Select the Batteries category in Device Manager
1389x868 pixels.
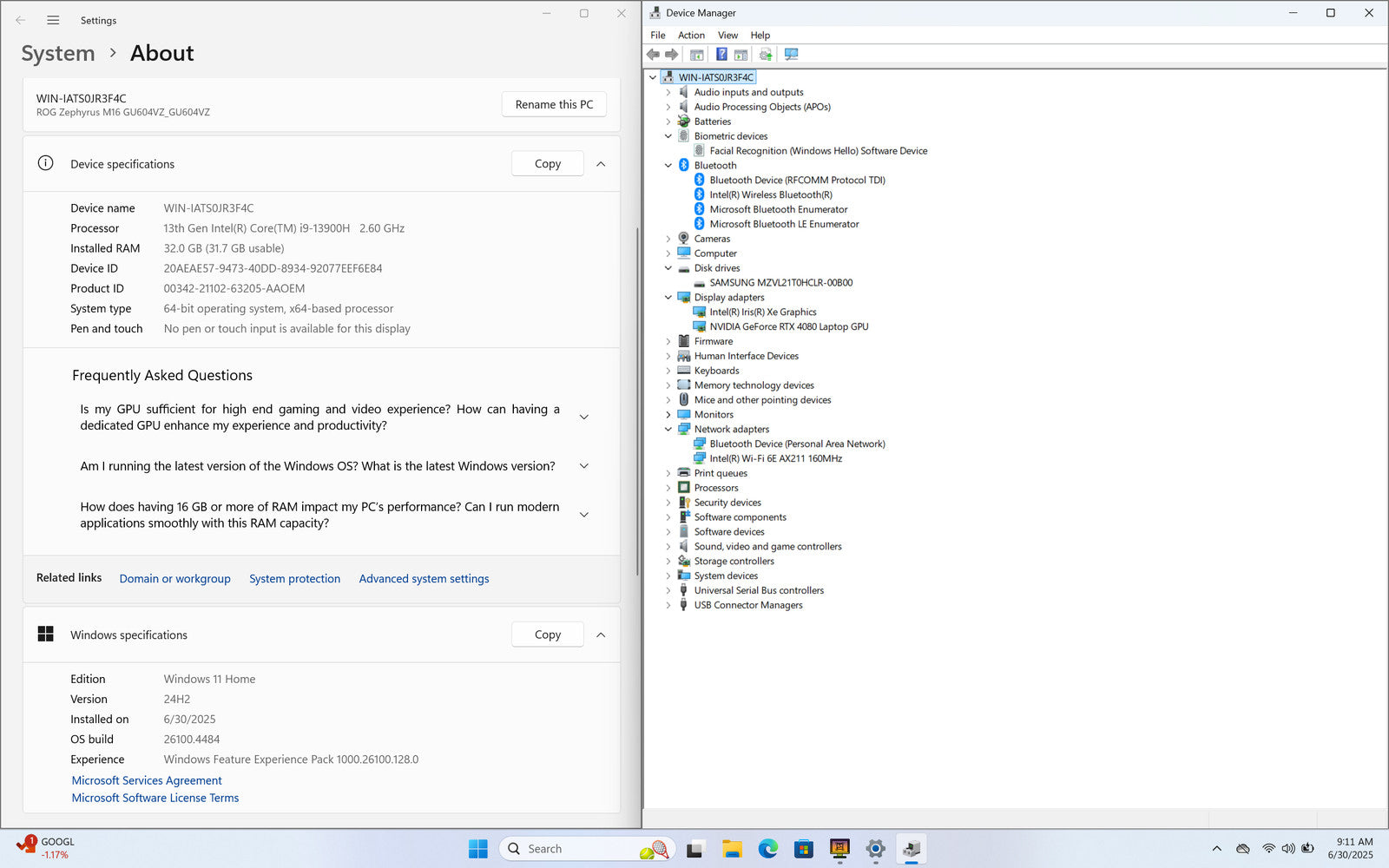pyautogui.click(x=713, y=122)
